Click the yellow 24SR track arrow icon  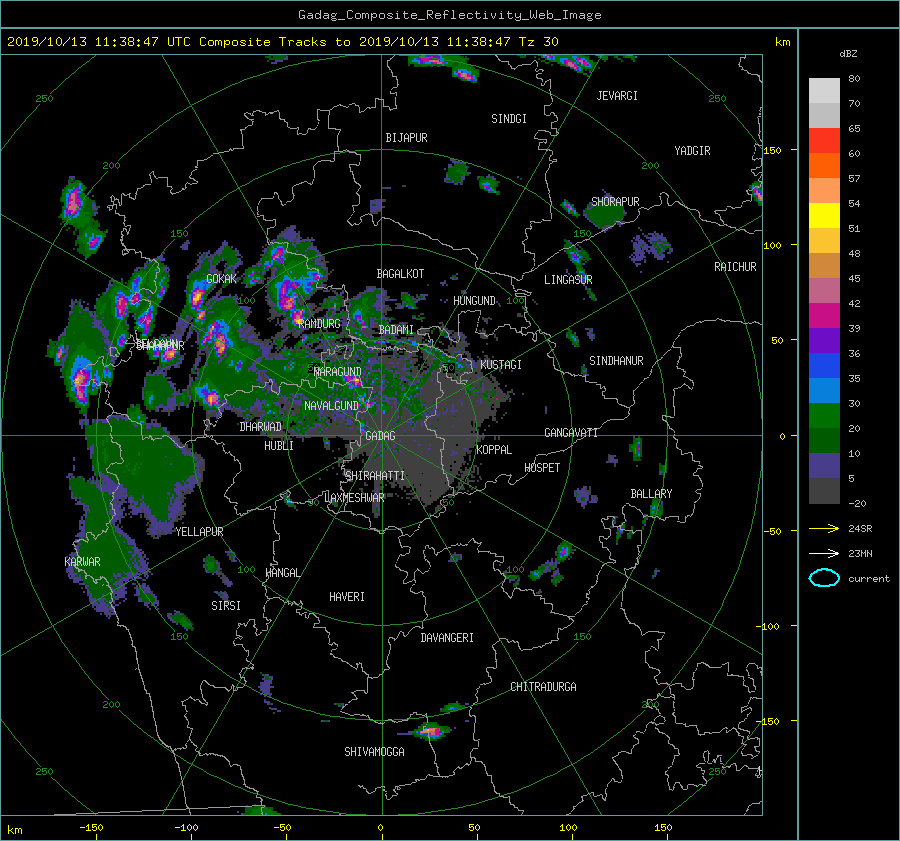point(824,528)
